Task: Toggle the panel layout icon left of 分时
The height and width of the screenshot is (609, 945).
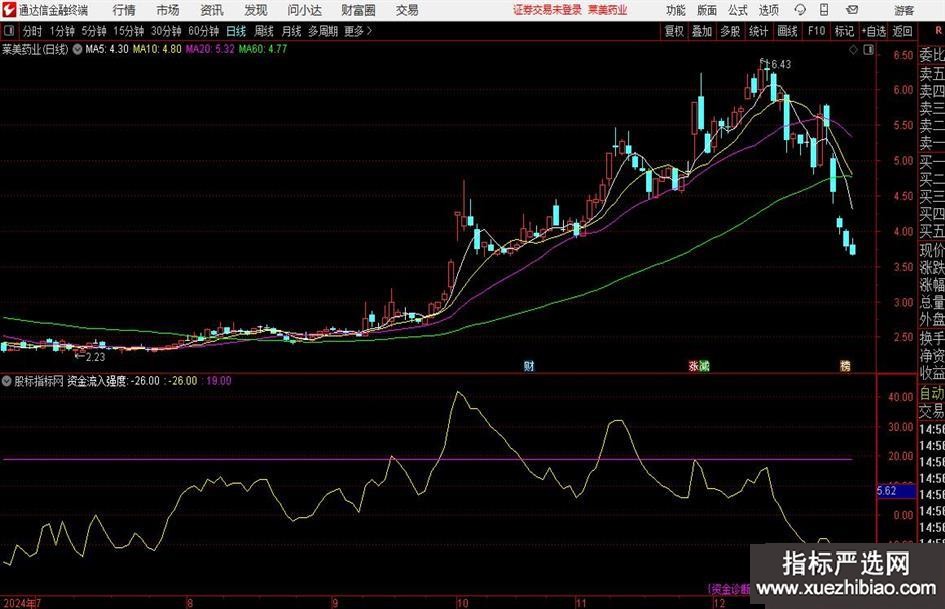Action: point(8,31)
